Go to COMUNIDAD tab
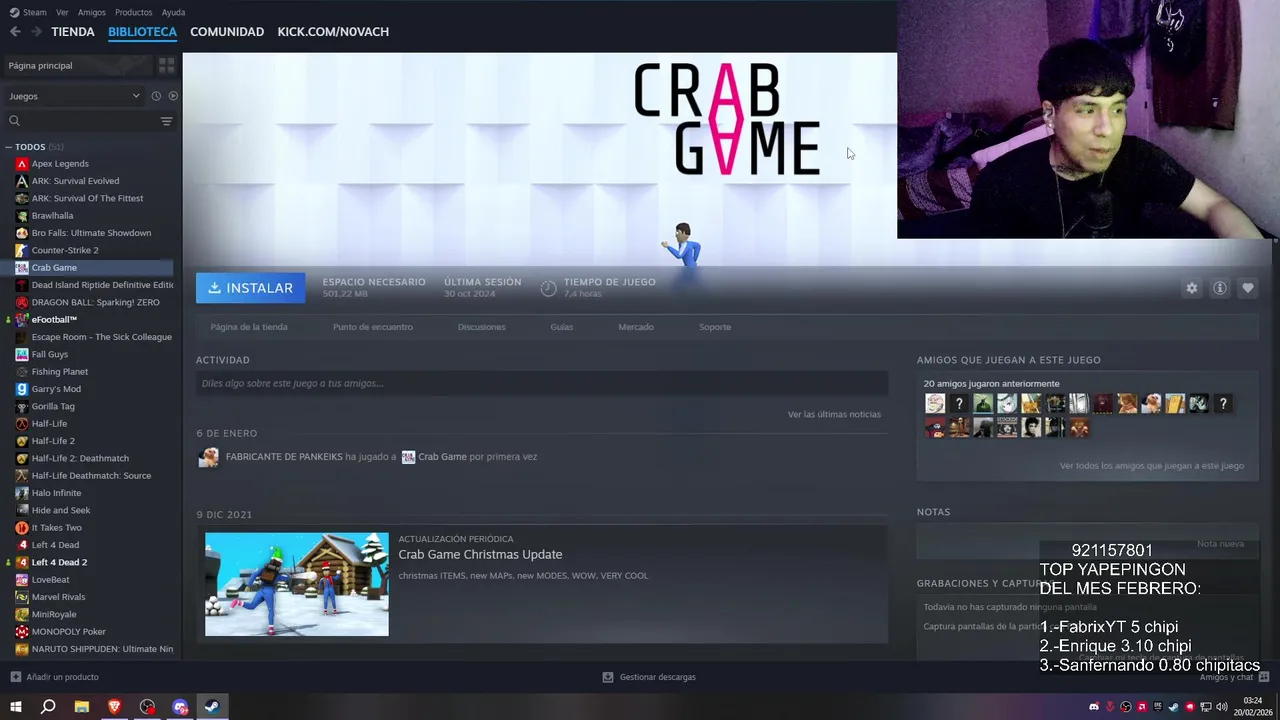Screen dimensions: 1280x720 pos(227,32)
